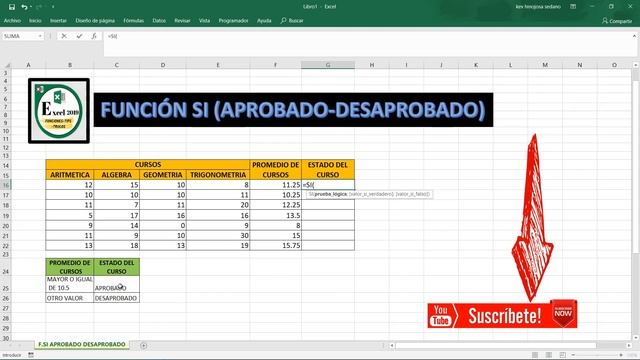Click the Select All corner triangle
640x360 pixels.
coord(7,65)
